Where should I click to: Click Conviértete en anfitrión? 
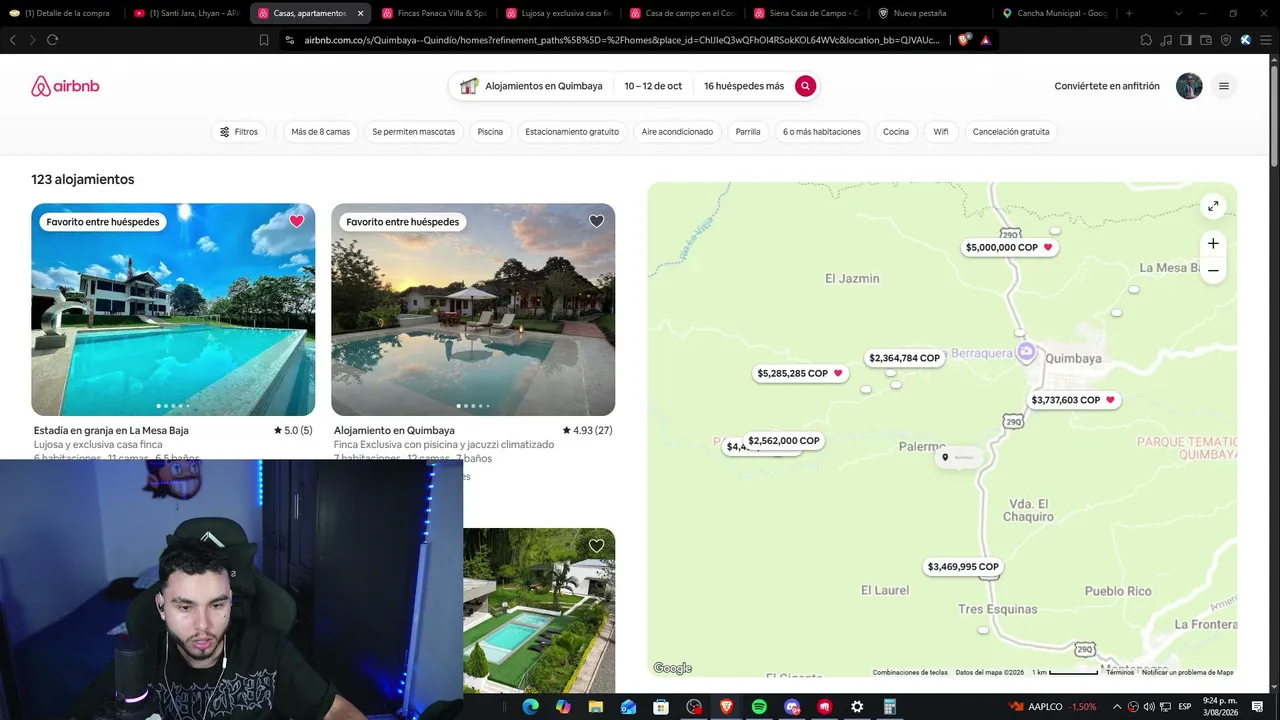click(x=1107, y=86)
